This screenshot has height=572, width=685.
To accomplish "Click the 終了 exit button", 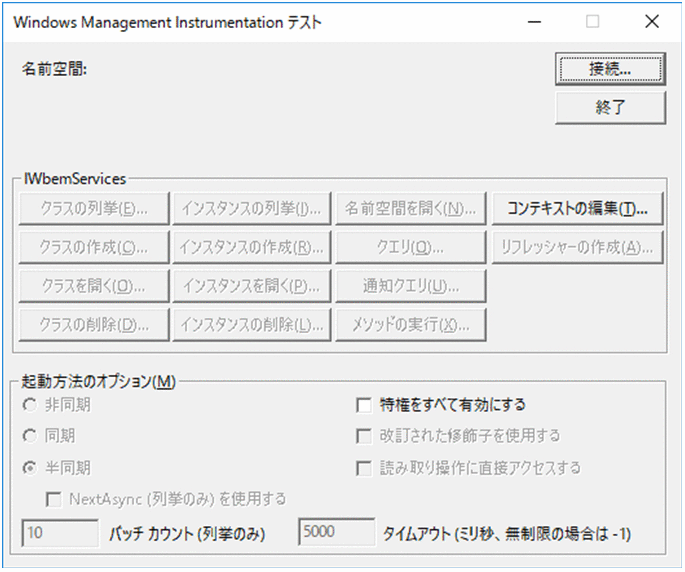I will point(610,107).
